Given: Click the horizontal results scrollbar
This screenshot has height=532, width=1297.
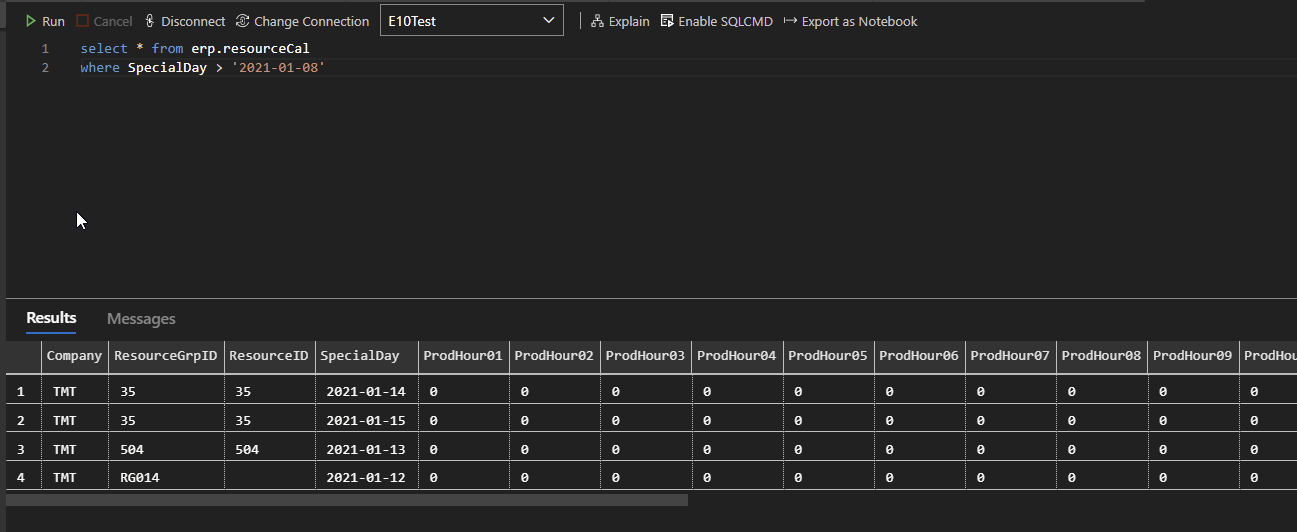Looking at the screenshot, I should tap(347, 500).
